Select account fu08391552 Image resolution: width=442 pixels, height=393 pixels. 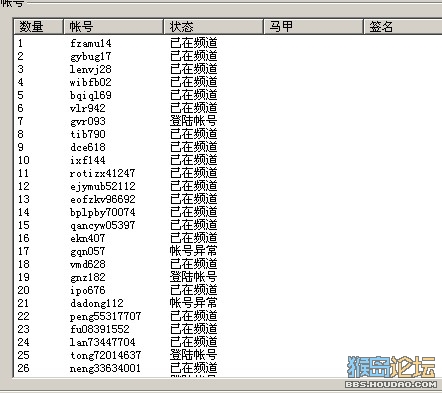(x=99, y=329)
